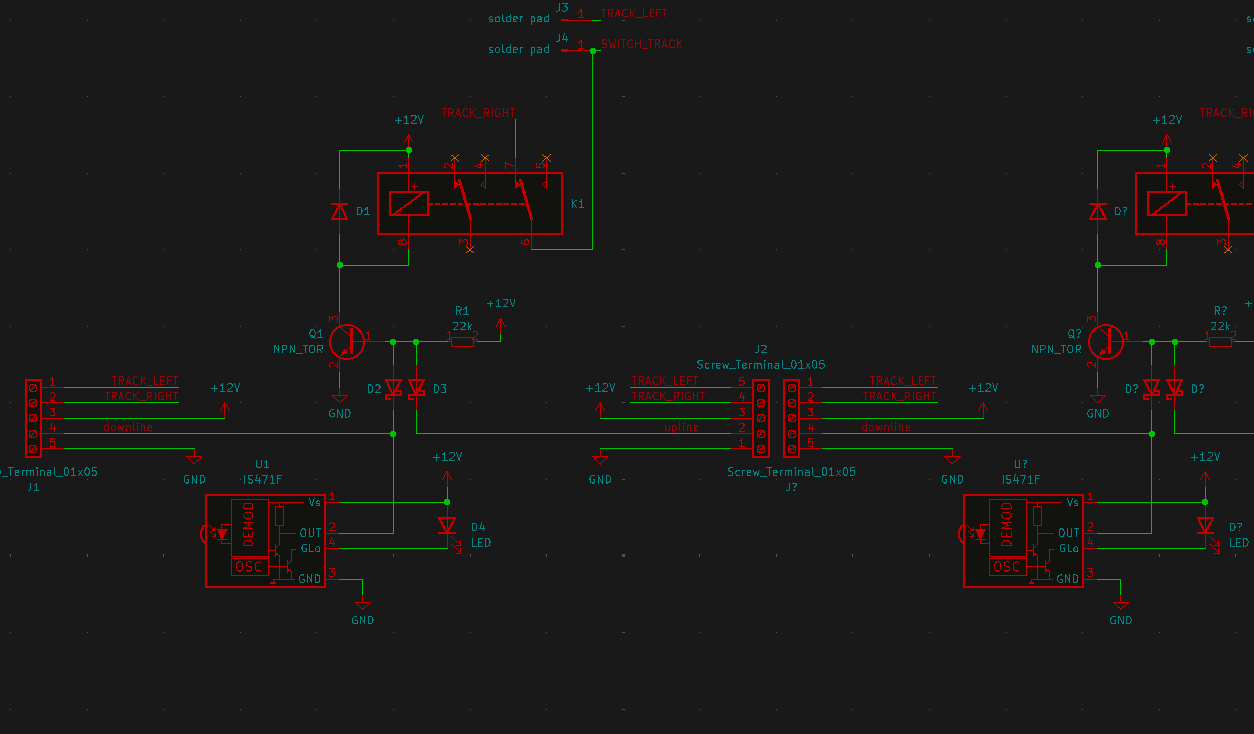Click the SWITCH_TRACK net label
This screenshot has height=734, width=1254.
coord(641,44)
